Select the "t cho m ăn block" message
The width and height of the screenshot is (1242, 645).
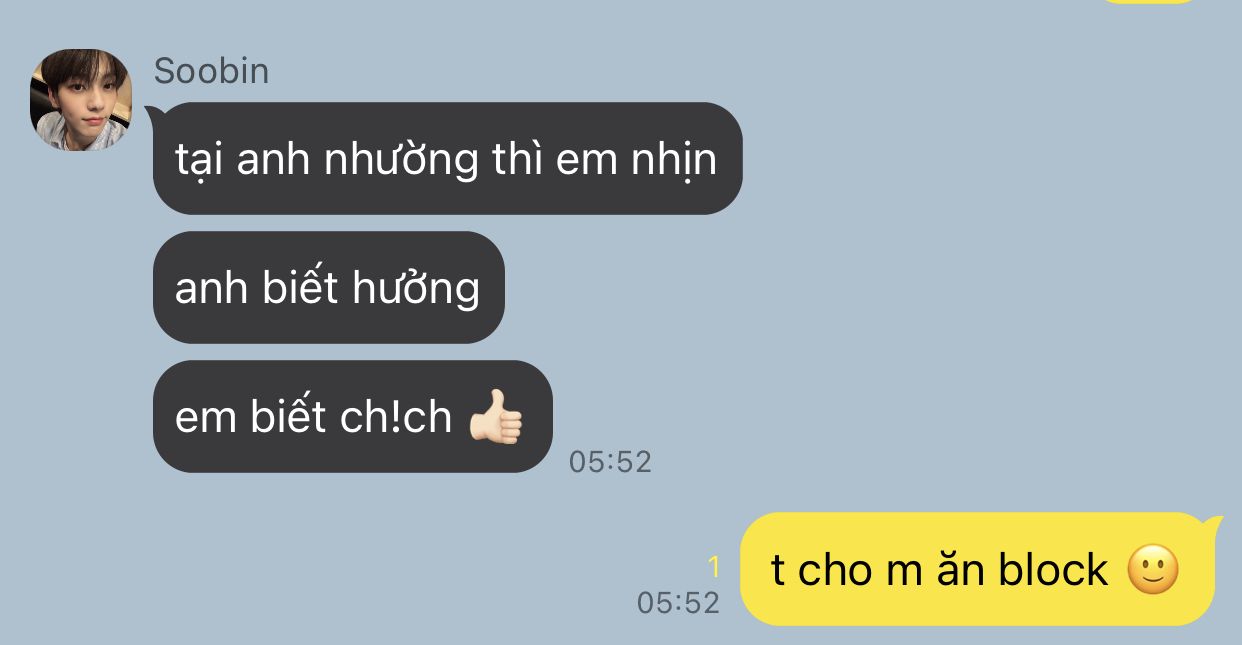point(977,569)
